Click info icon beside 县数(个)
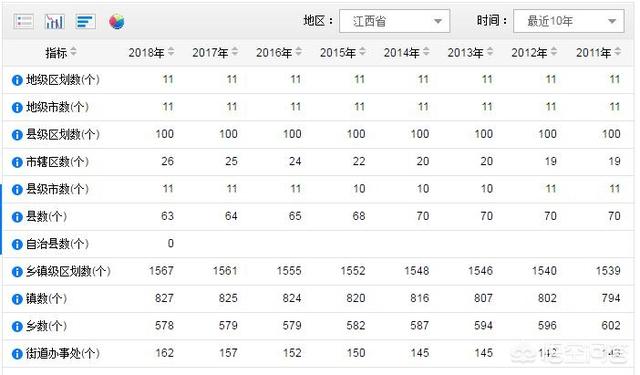The image size is (640, 375). click(17, 217)
